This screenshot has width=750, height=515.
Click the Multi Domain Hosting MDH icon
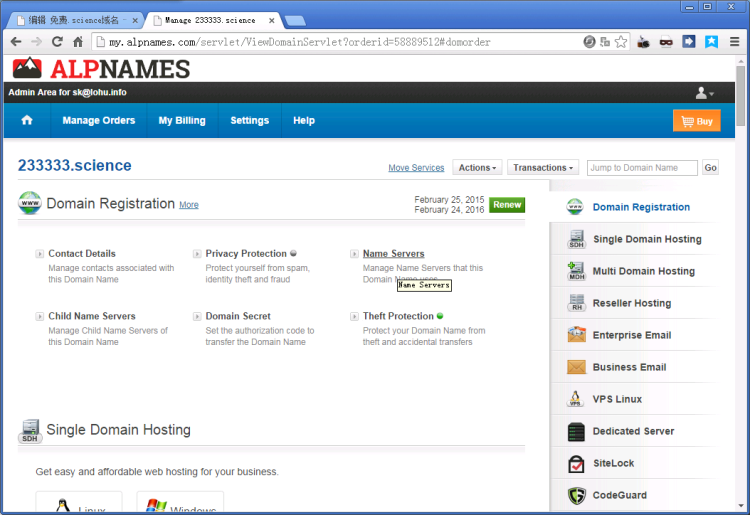(x=576, y=271)
